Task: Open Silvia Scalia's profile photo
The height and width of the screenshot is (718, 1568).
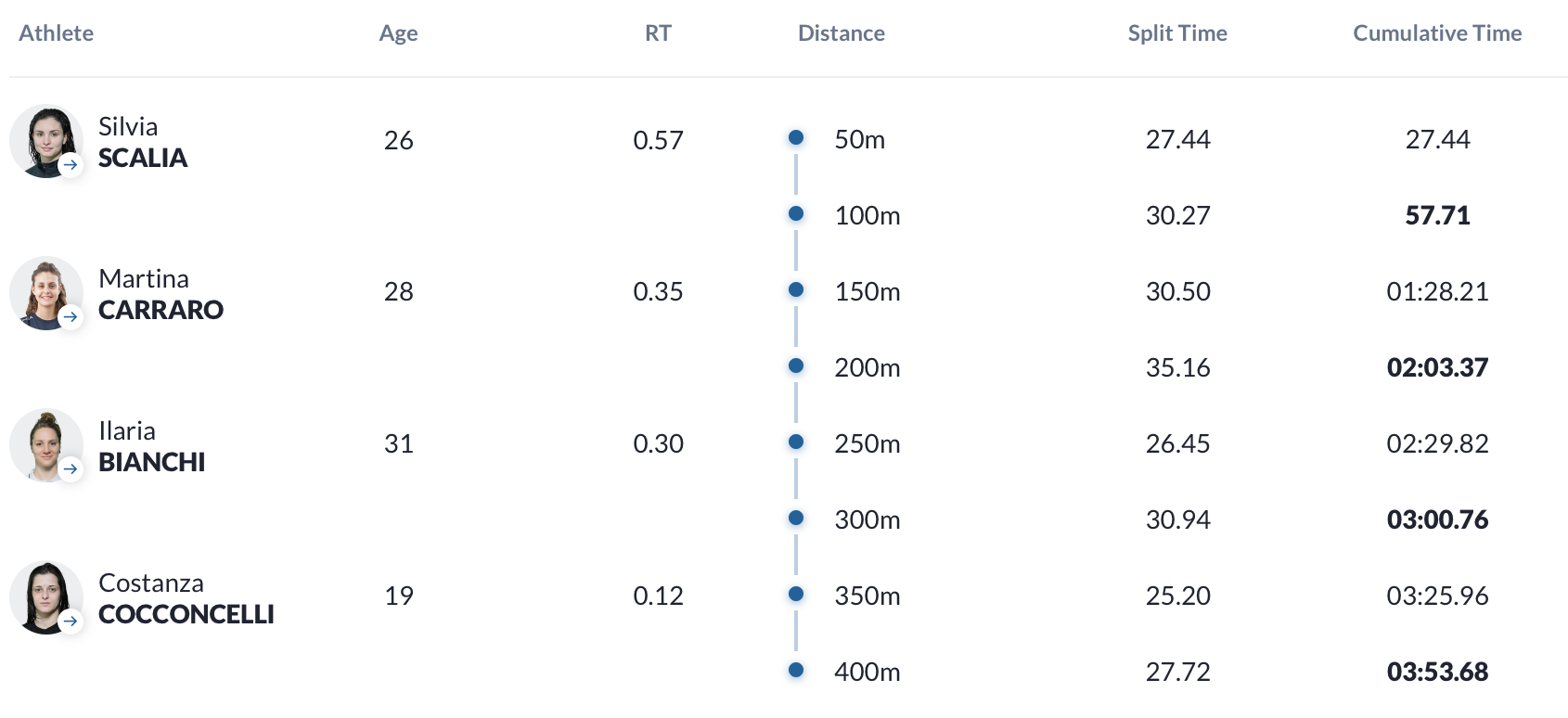Action: pyautogui.click(x=46, y=141)
